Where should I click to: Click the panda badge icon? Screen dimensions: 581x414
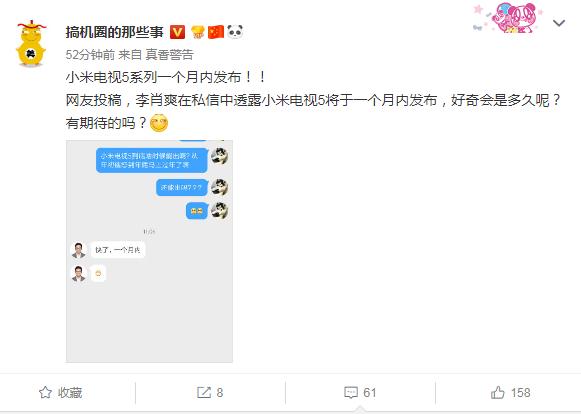[235, 32]
